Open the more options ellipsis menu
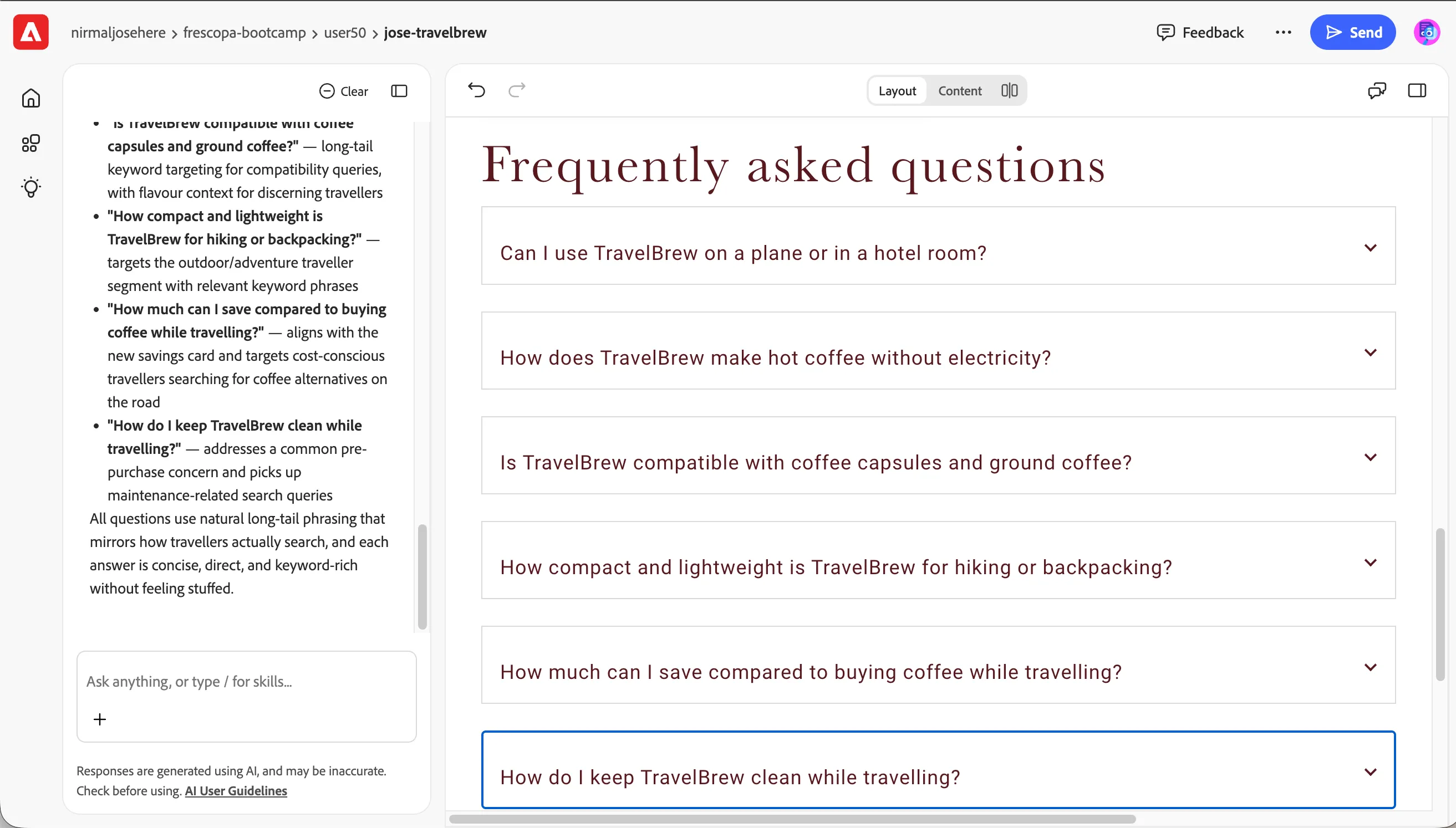This screenshot has height=828, width=1456. (1283, 32)
